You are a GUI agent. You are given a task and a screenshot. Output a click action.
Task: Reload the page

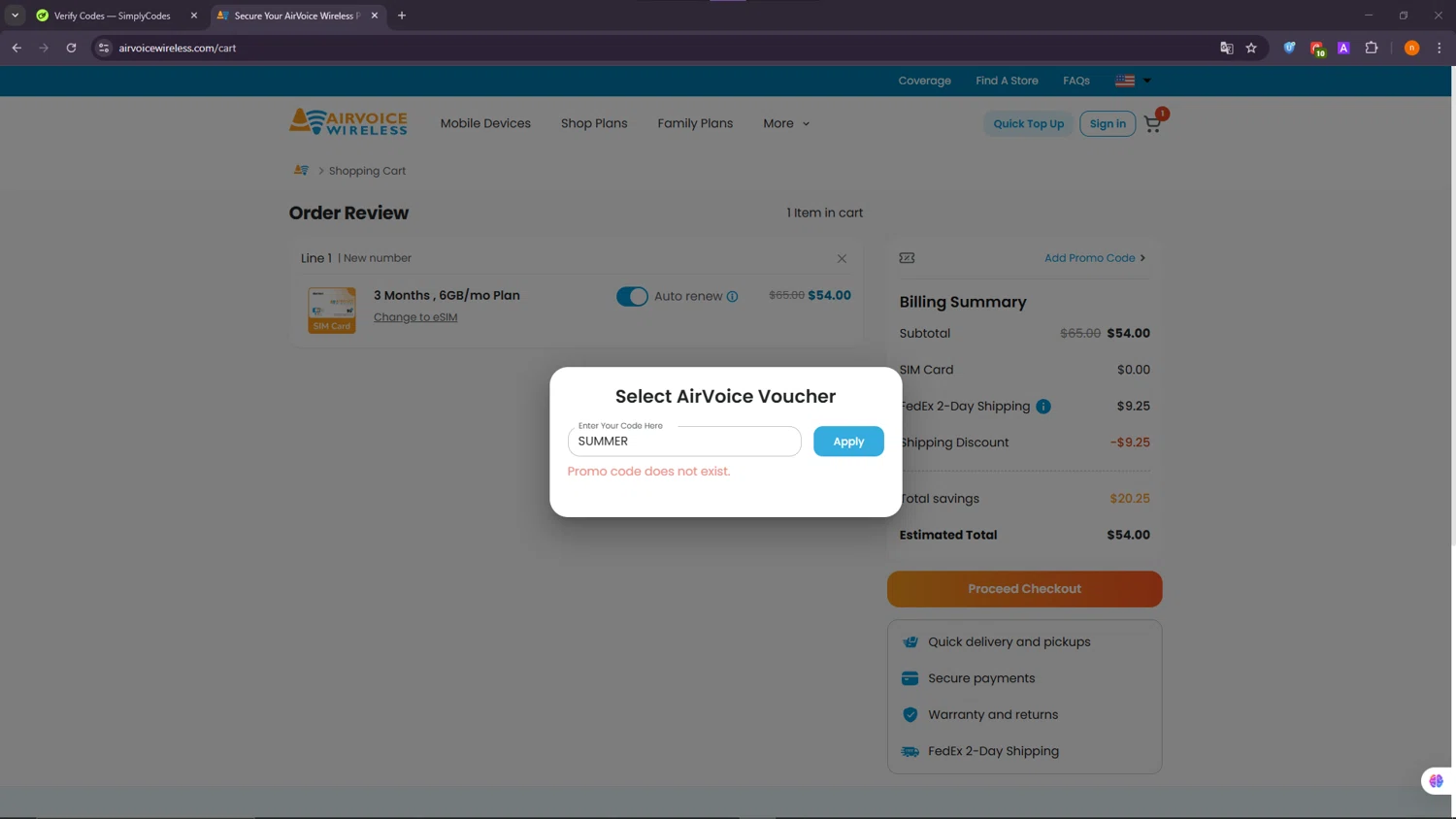71,48
